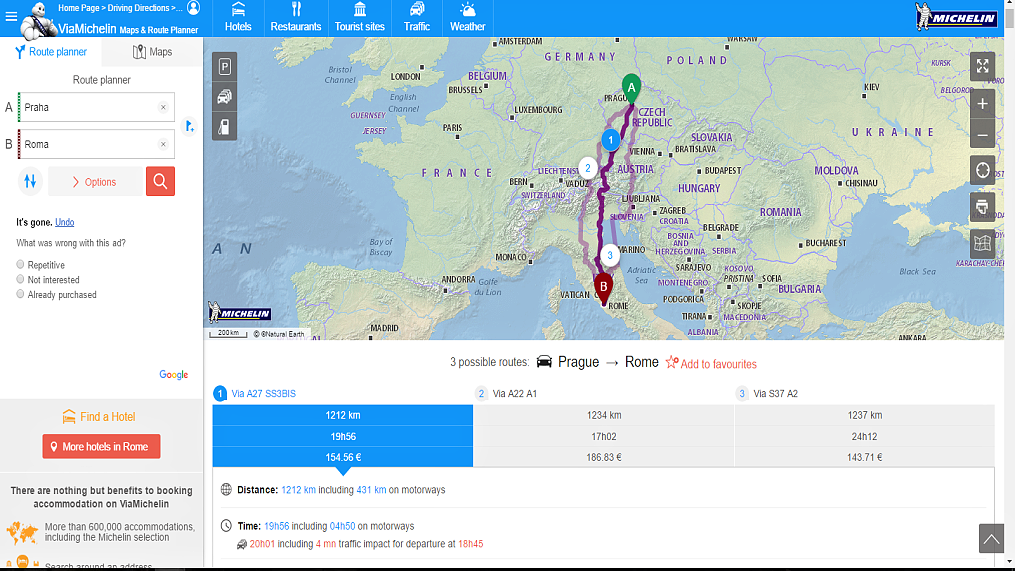The image size is (1015, 571).
Task: Print the map
Action: click(x=982, y=207)
